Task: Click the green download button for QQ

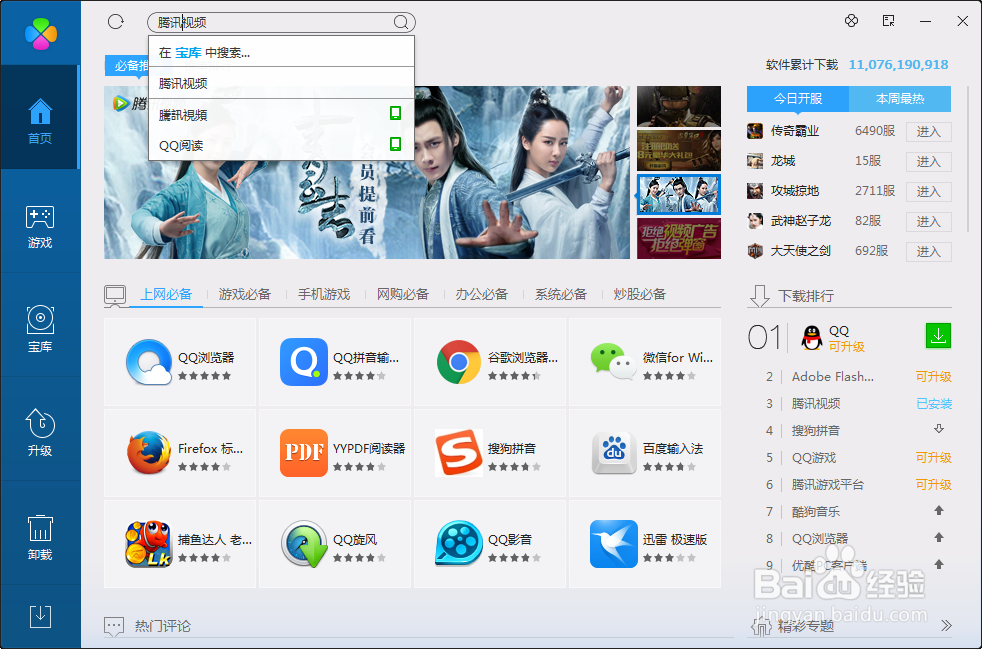Action: (x=938, y=336)
